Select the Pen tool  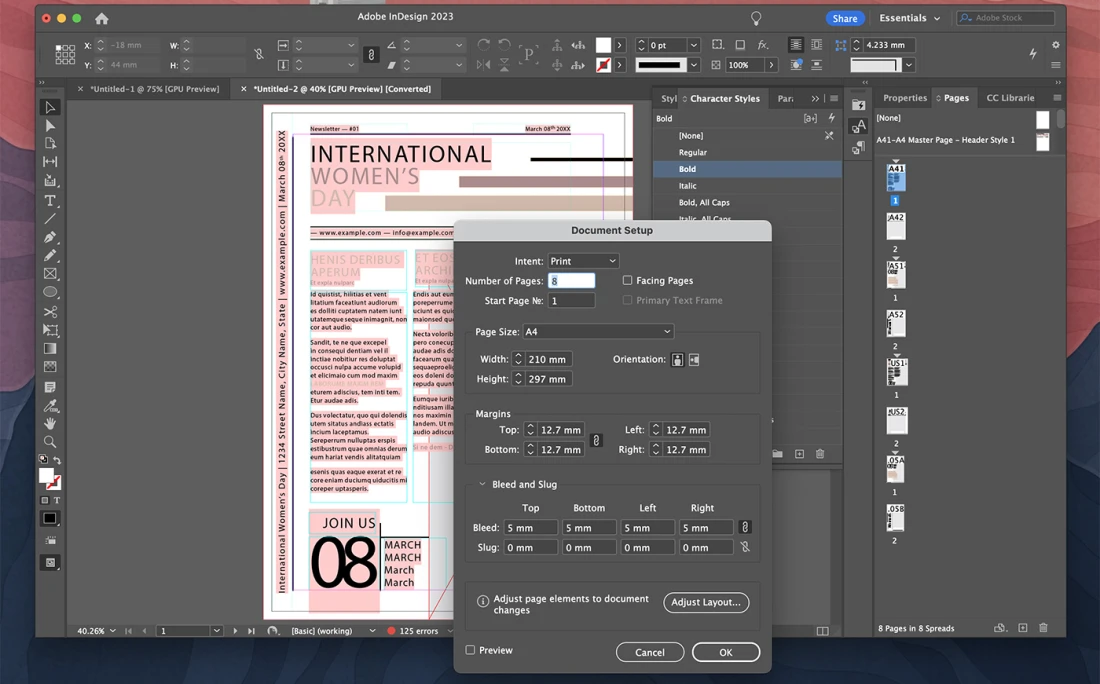(50, 237)
